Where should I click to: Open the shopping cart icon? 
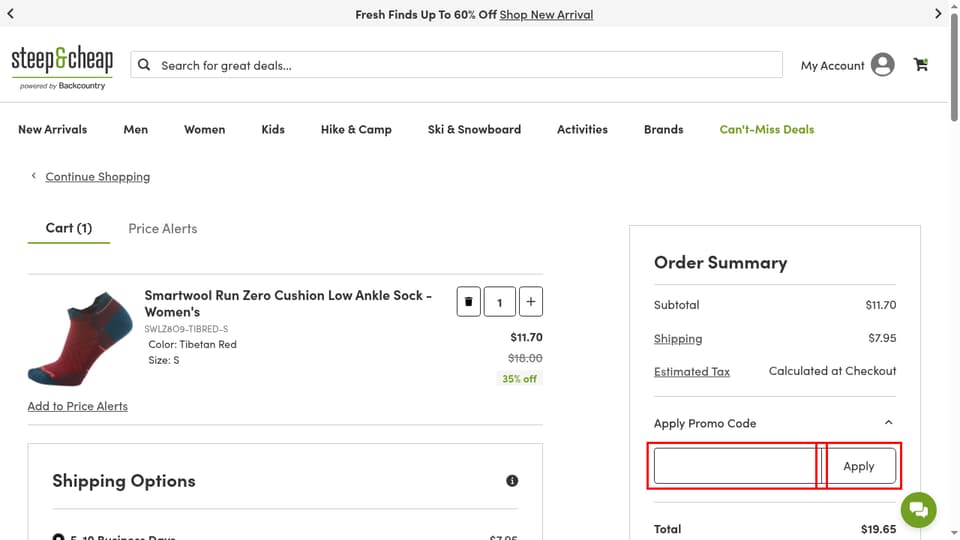click(x=920, y=64)
